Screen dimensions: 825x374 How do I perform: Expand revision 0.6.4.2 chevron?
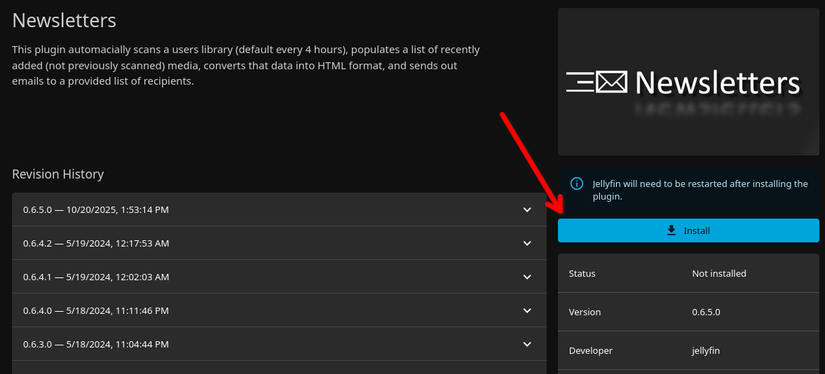click(x=527, y=244)
